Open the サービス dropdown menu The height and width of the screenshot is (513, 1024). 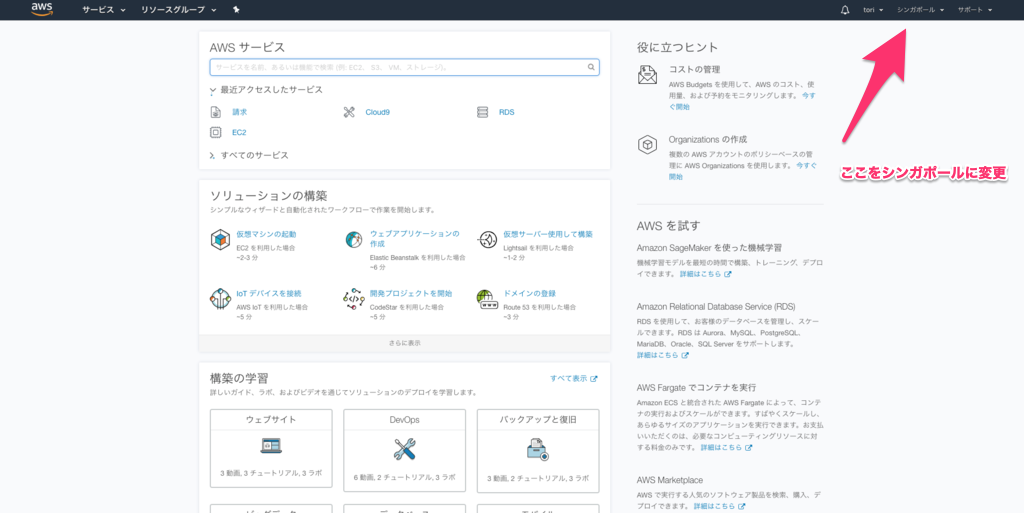[x=104, y=10]
